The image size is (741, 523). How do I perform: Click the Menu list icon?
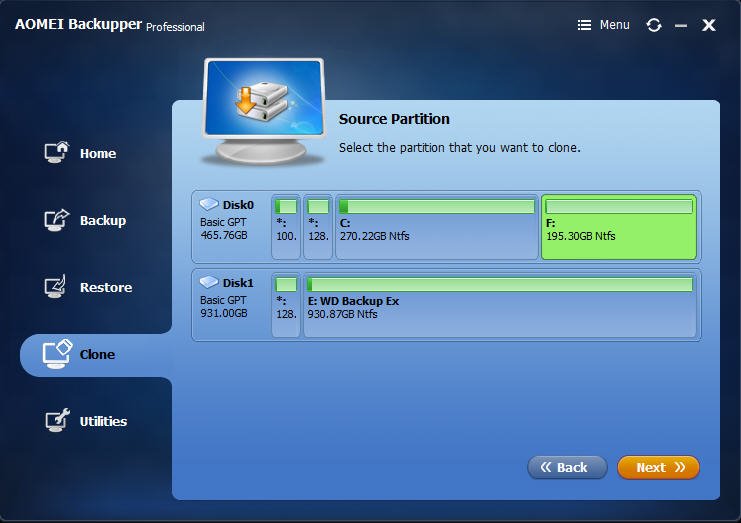point(584,25)
